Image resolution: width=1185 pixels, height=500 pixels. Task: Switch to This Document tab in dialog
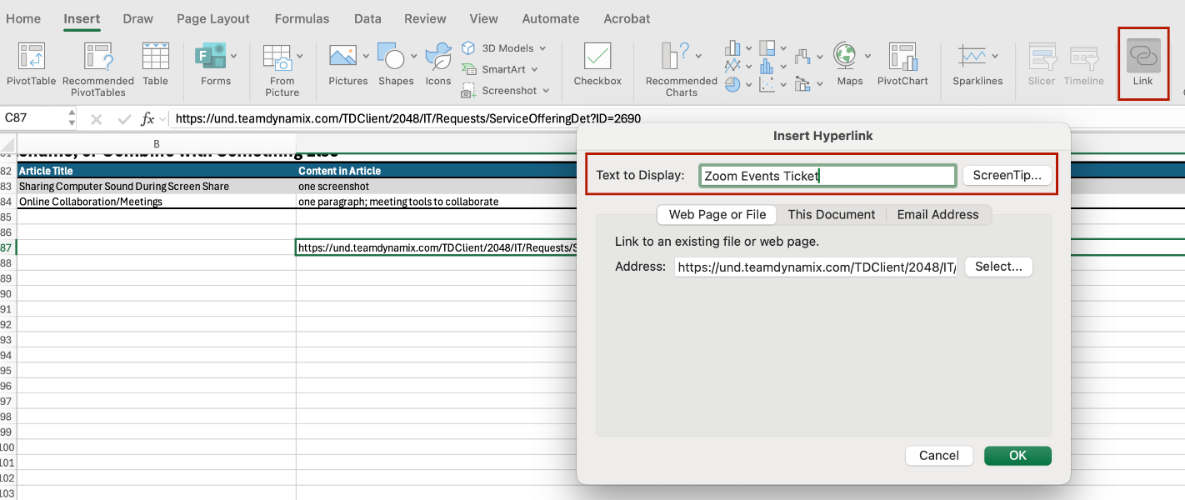[831, 215]
